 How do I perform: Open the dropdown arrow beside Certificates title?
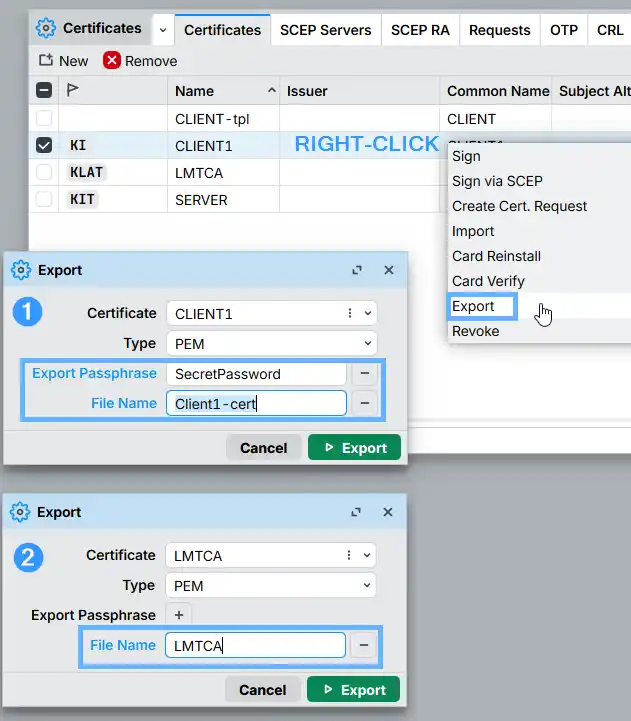click(163, 30)
